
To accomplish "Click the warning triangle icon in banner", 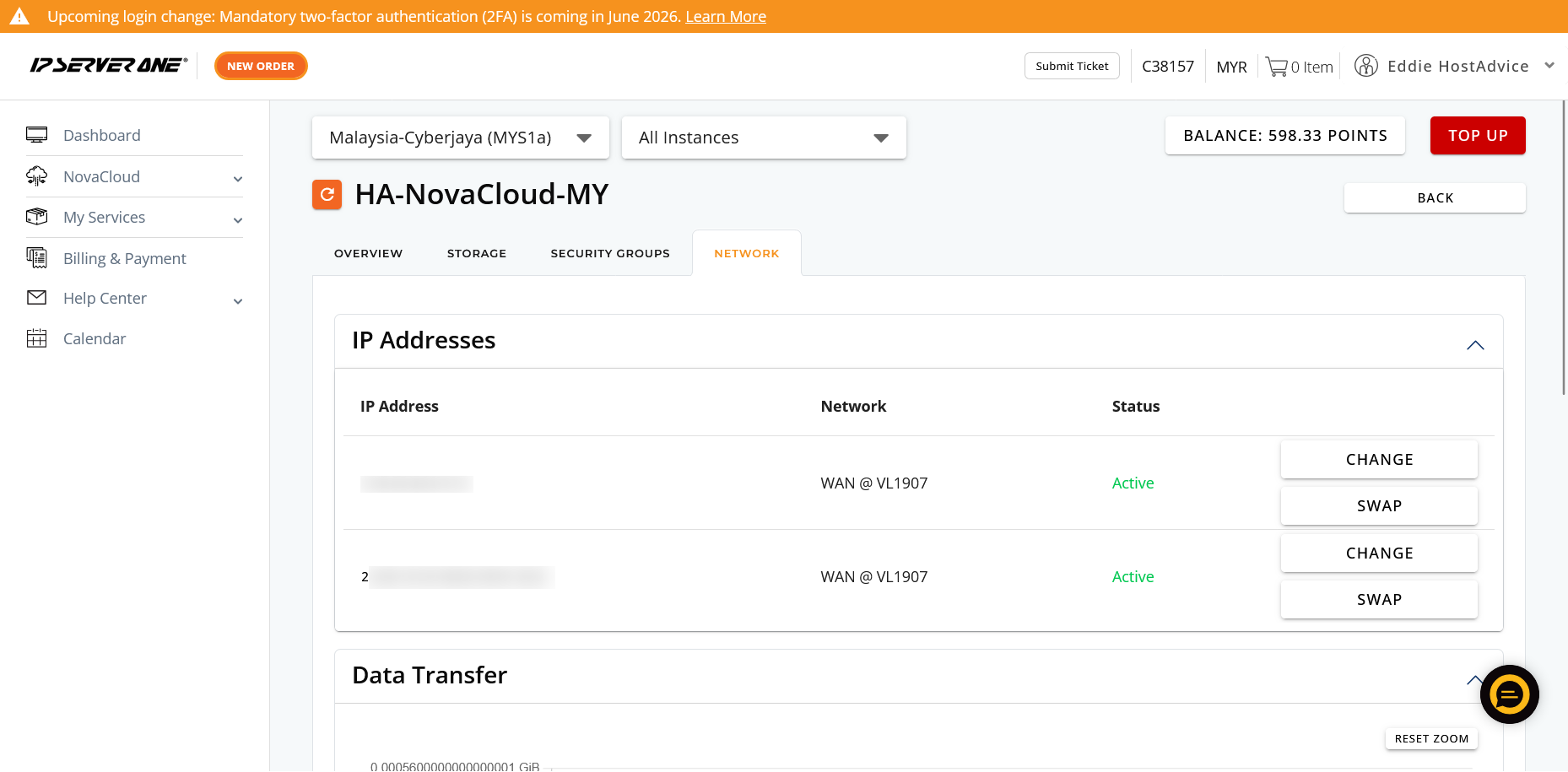I will 19,16.
